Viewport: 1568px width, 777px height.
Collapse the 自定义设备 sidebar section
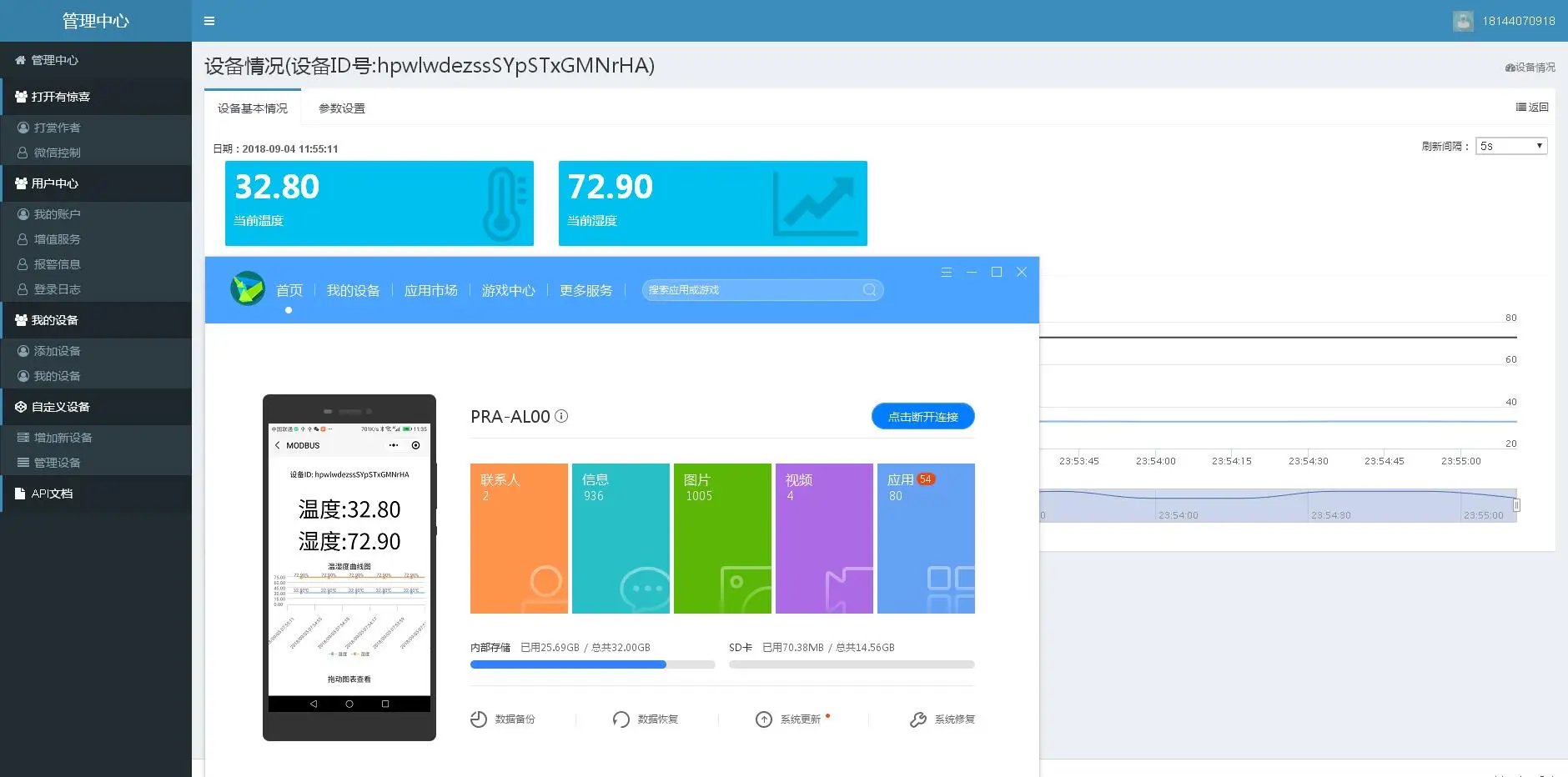point(96,407)
